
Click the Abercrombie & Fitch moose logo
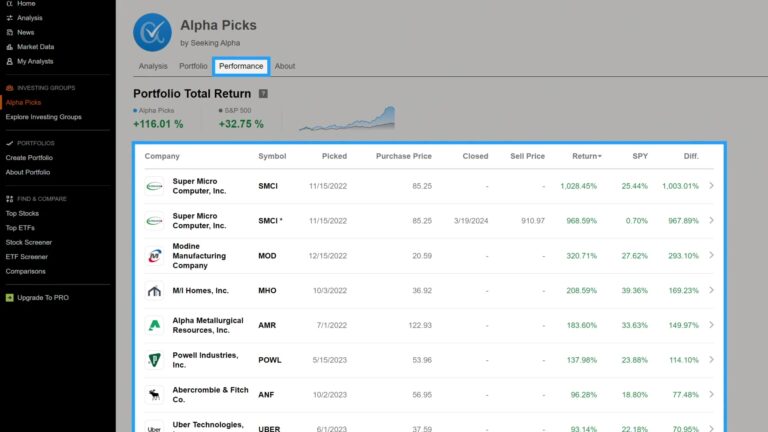click(154, 395)
